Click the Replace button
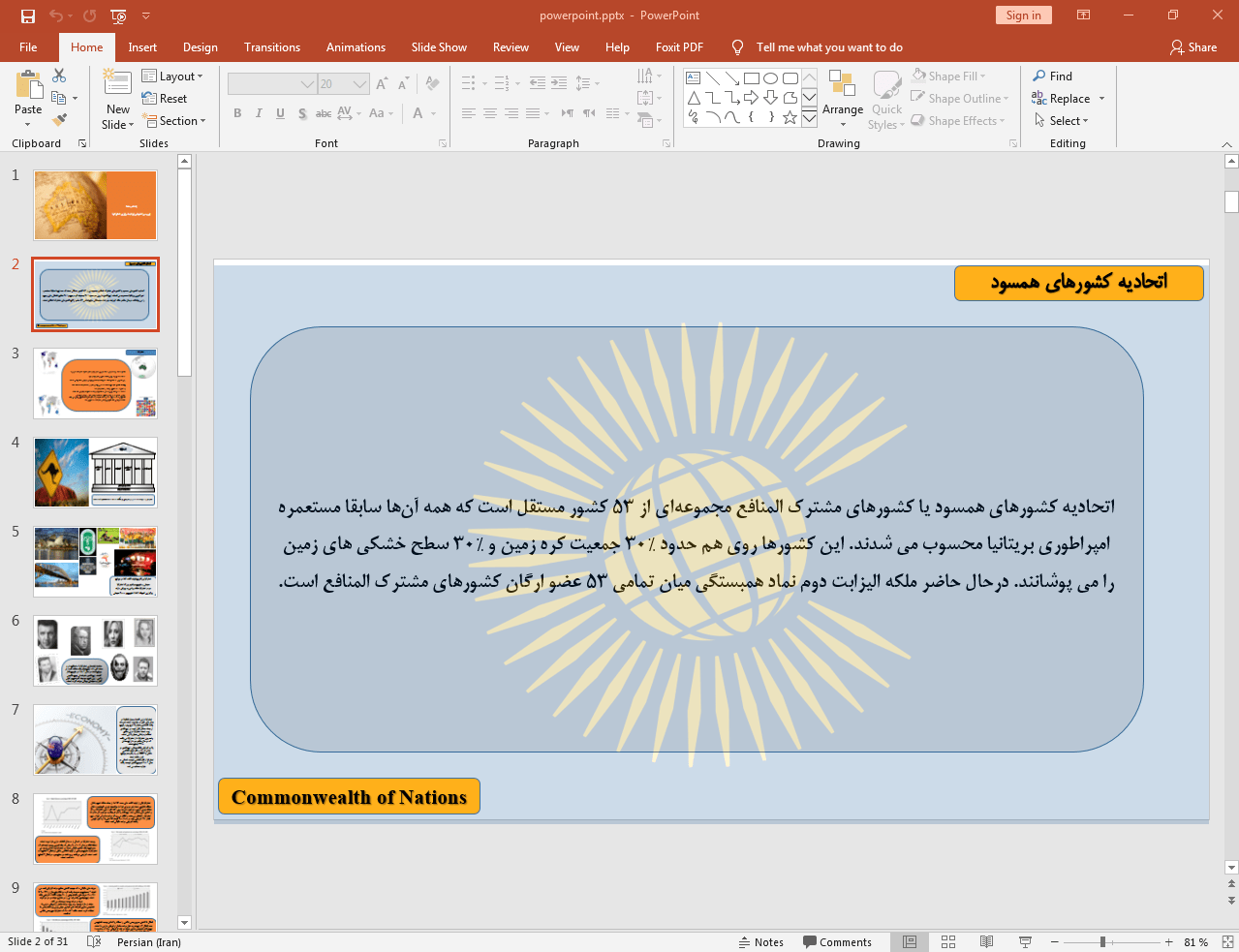The width and height of the screenshot is (1239, 952). [x=1063, y=98]
